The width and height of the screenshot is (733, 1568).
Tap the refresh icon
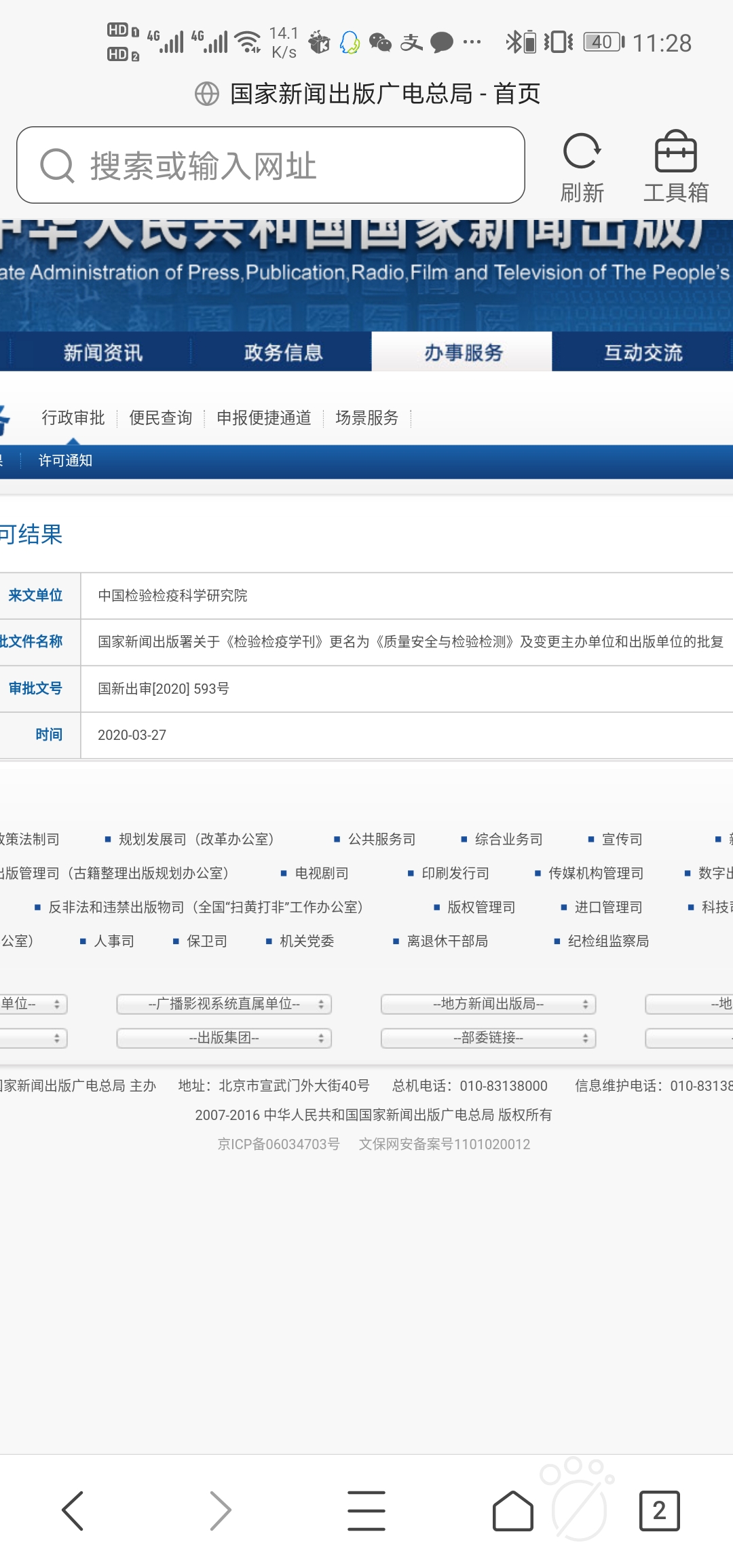click(582, 152)
